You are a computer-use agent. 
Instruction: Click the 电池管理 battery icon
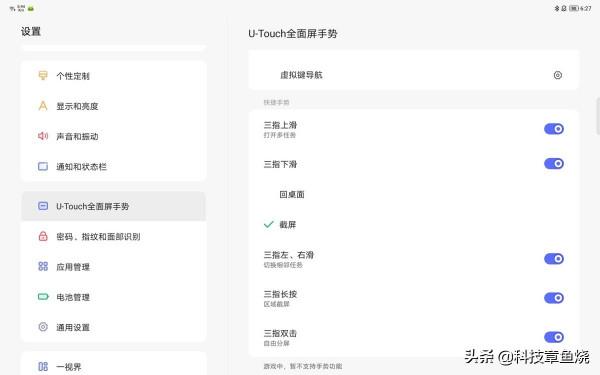coord(43,297)
